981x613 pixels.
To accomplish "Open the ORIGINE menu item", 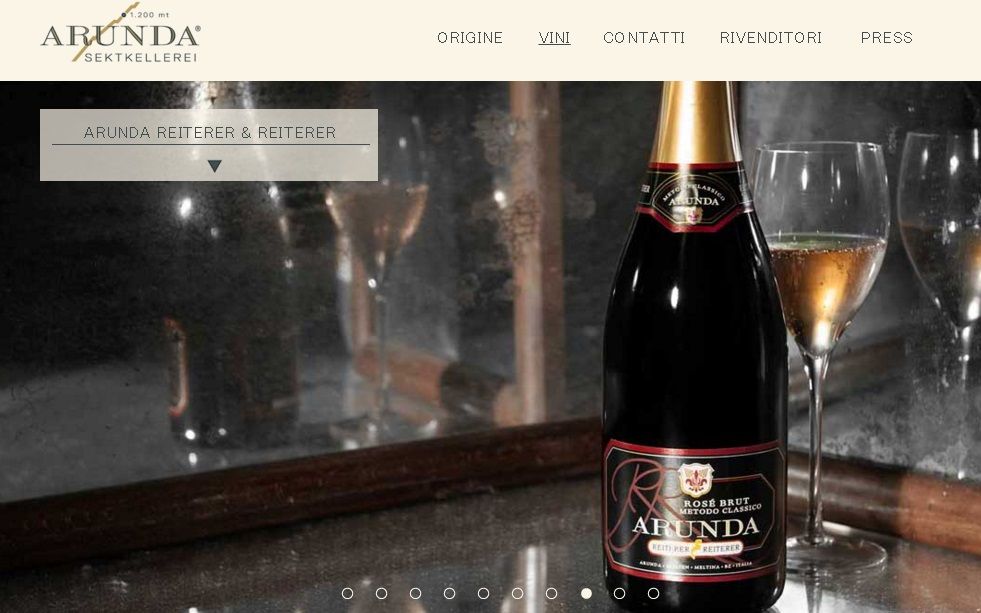I will point(470,38).
